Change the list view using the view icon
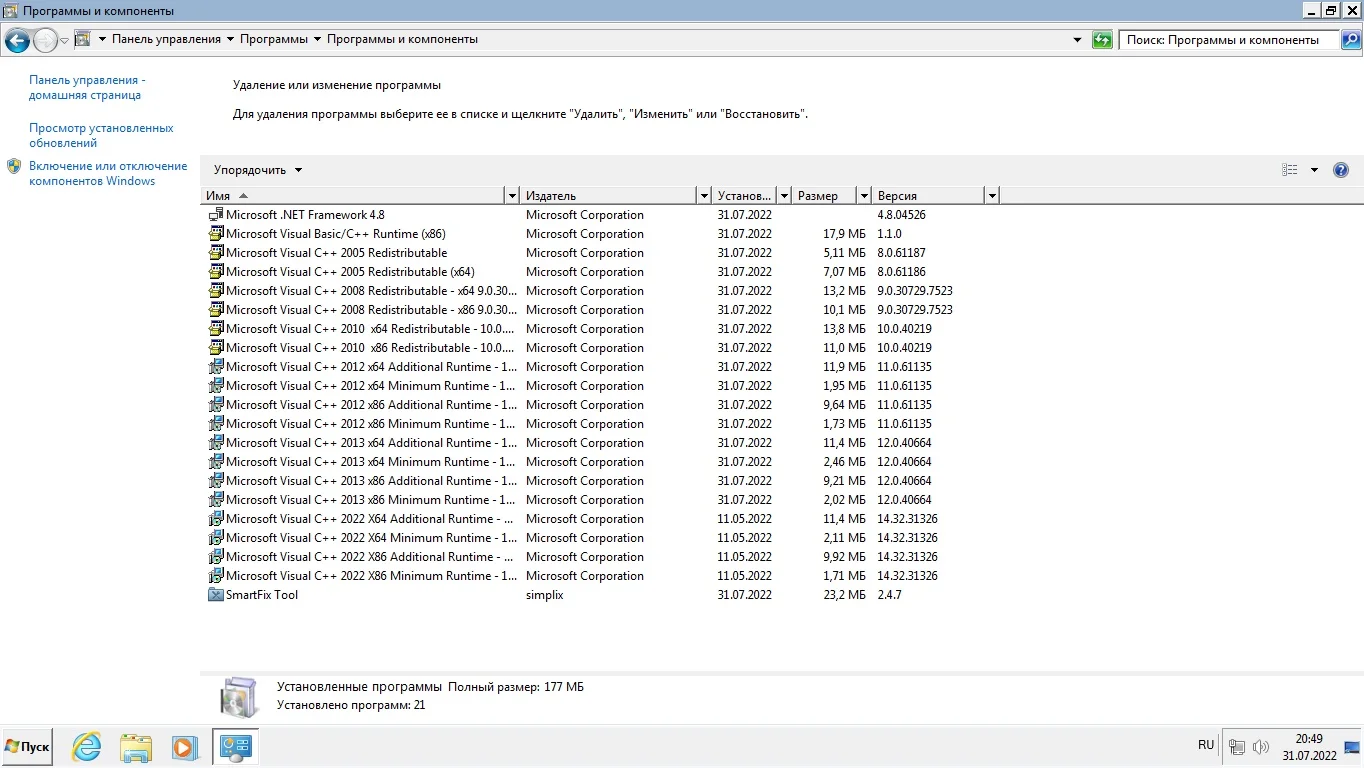 tap(1290, 170)
